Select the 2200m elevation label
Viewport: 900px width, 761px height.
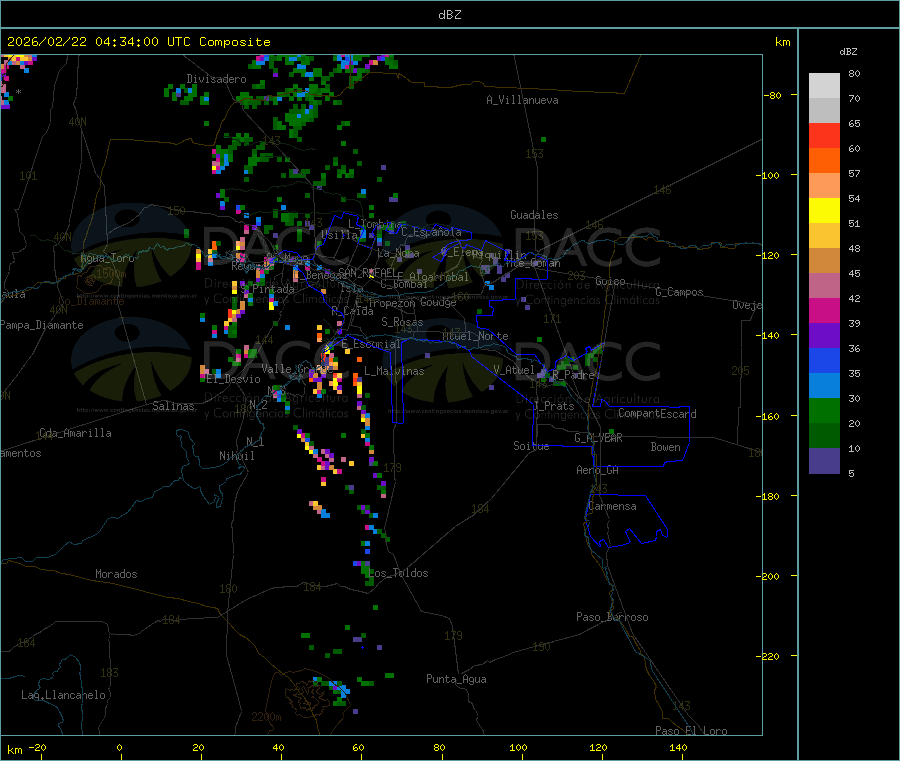click(266, 717)
